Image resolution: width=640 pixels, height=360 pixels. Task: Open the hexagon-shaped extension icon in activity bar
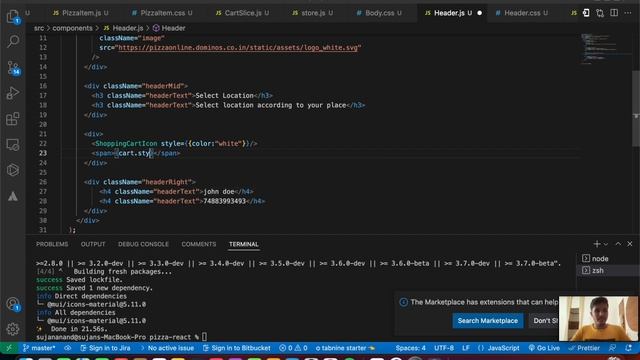click(x=13, y=170)
